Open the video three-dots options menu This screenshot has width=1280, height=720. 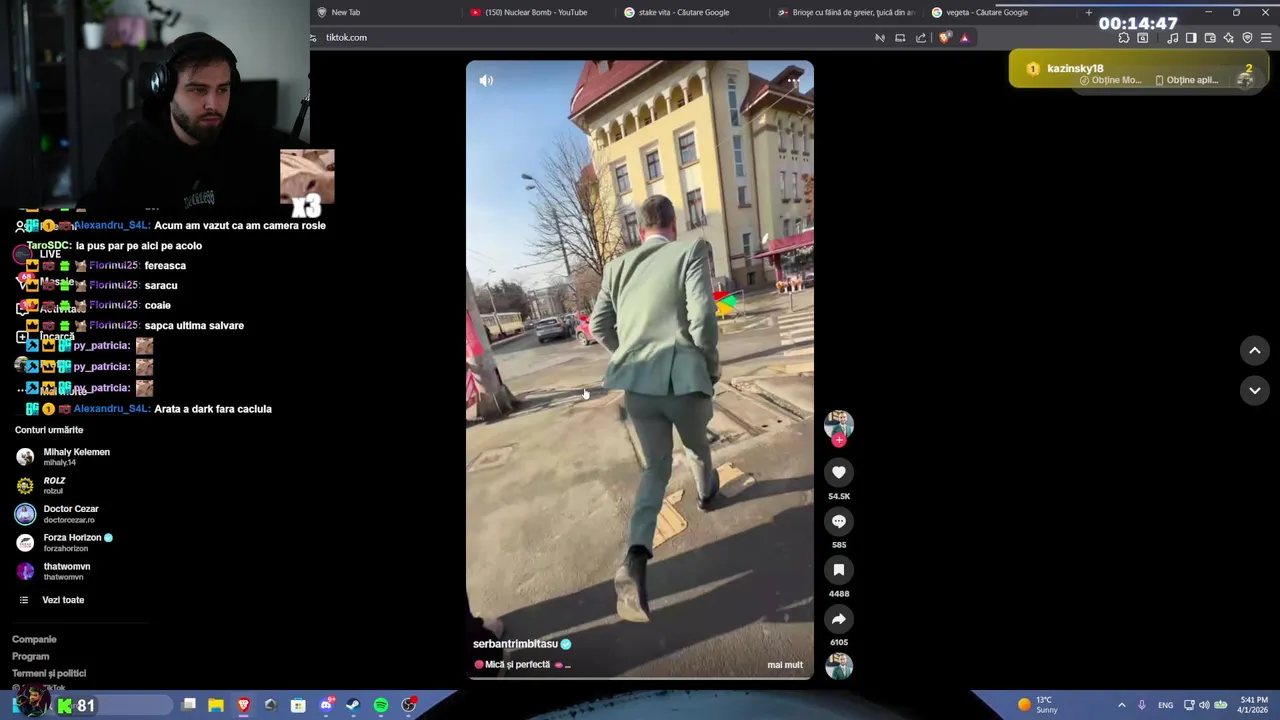click(x=794, y=79)
